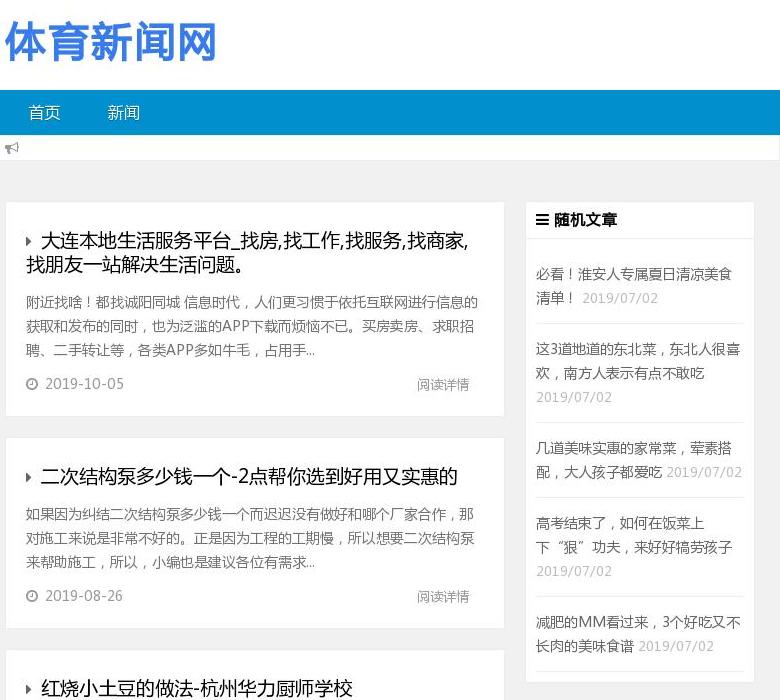Open sidebar article 几道美味实惠的家常菜
780x700 pixels.
coord(633,460)
